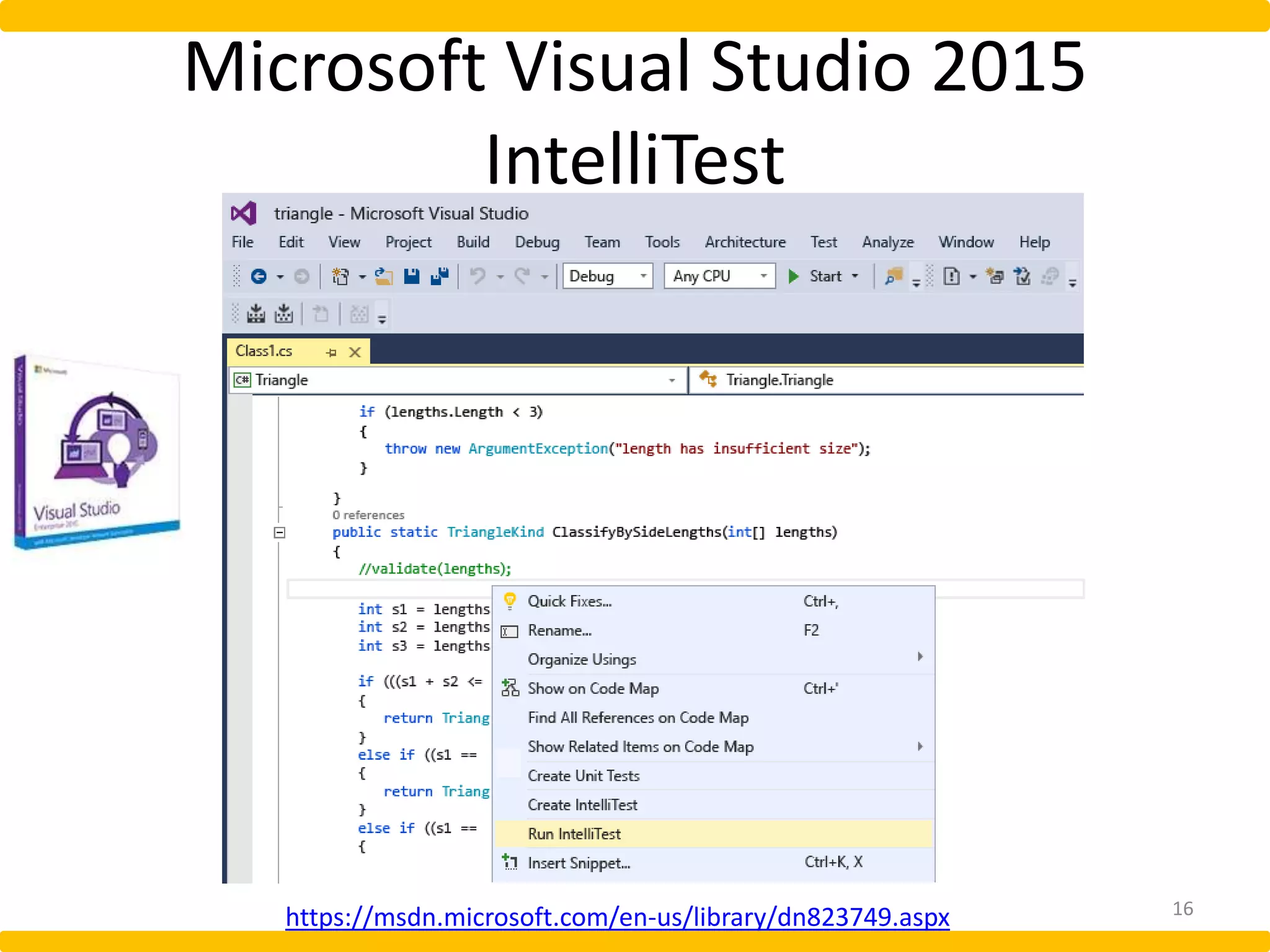Open the File menu
The width and height of the screenshot is (1270, 952).
pos(242,242)
